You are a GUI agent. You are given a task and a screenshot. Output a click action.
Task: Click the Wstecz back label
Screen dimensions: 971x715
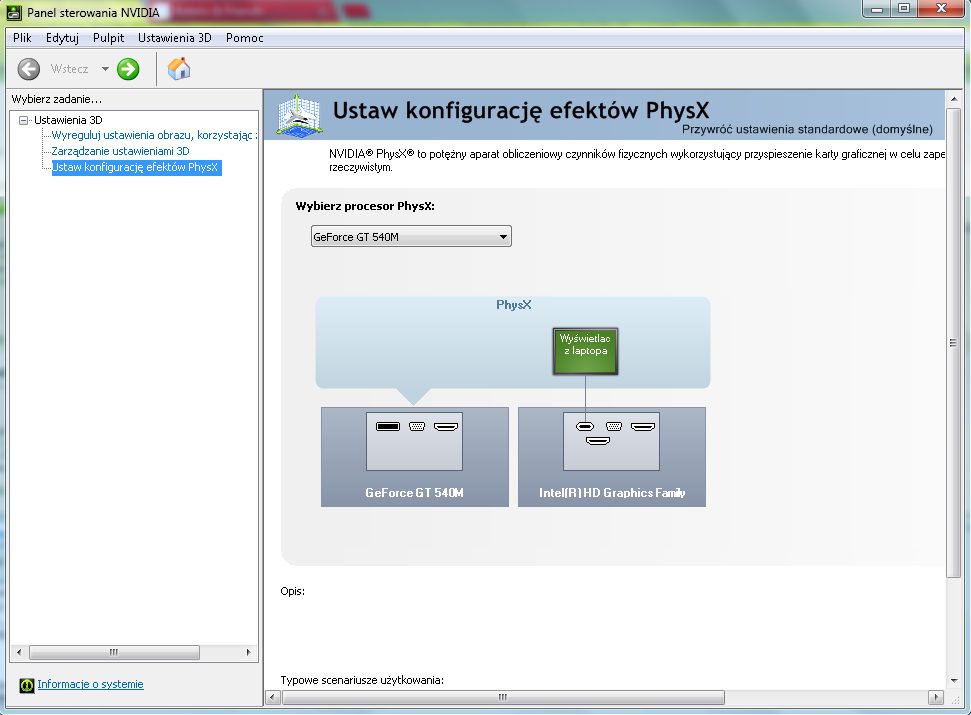69,69
